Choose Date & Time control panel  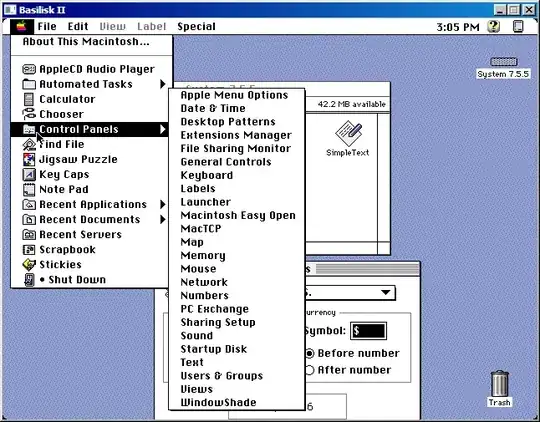tap(237, 109)
